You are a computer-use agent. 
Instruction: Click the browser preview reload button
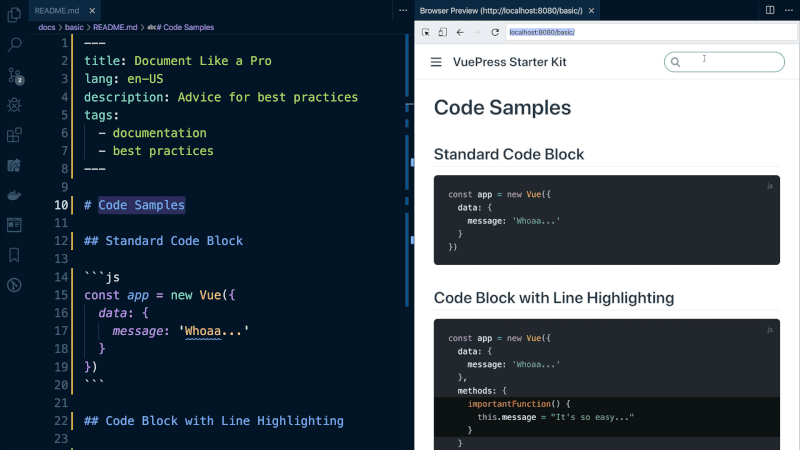pyautogui.click(x=493, y=32)
